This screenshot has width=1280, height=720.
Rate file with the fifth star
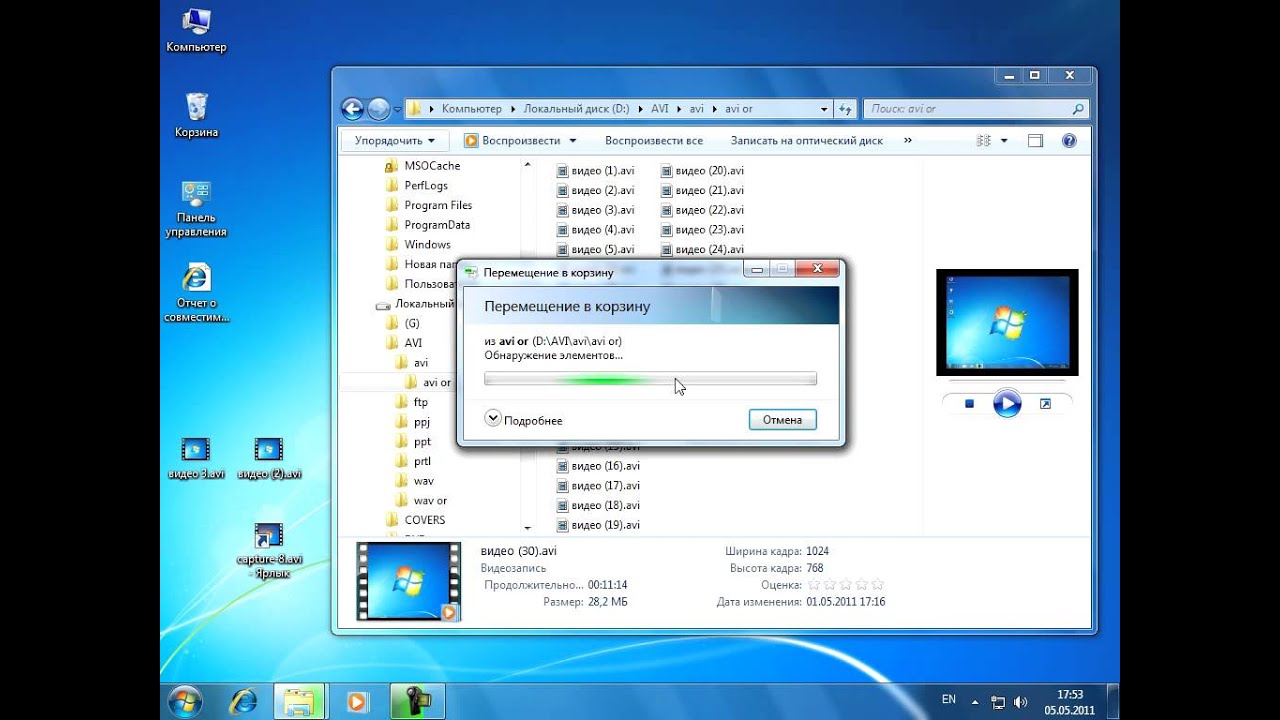878,585
